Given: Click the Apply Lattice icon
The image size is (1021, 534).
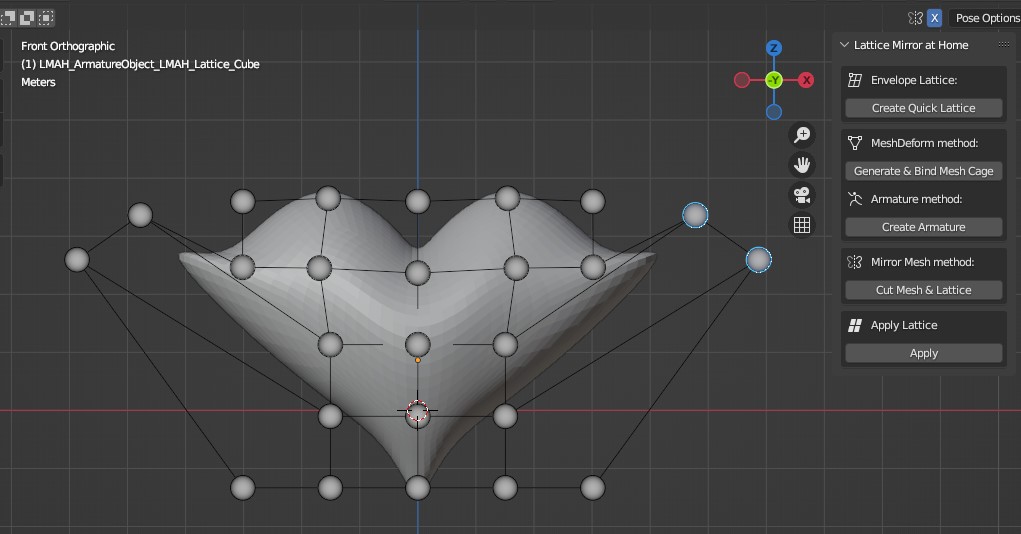Looking at the screenshot, I should (x=855, y=325).
